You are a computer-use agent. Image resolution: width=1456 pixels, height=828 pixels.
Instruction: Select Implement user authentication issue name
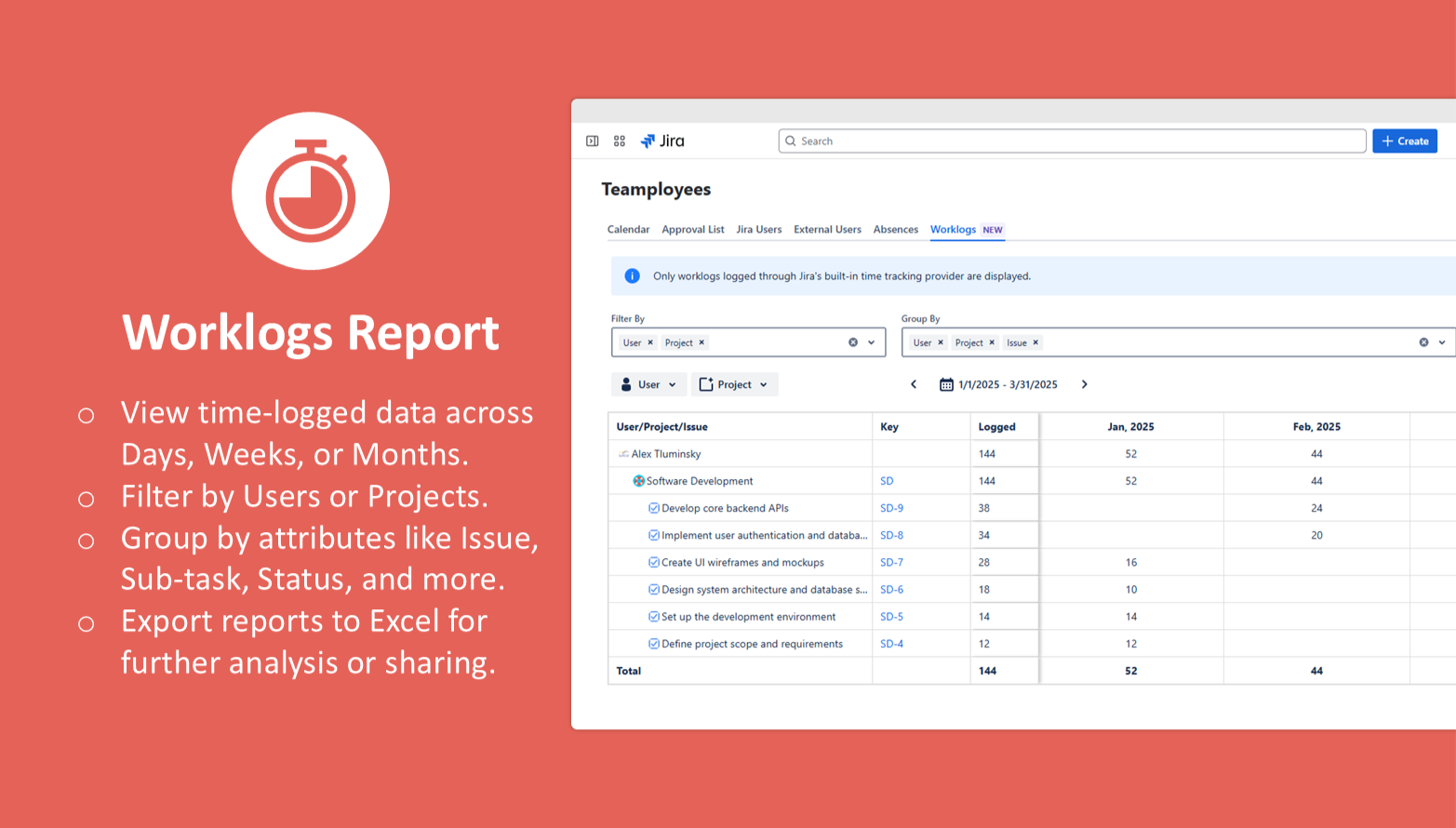pyautogui.click(x=765, y=535)
